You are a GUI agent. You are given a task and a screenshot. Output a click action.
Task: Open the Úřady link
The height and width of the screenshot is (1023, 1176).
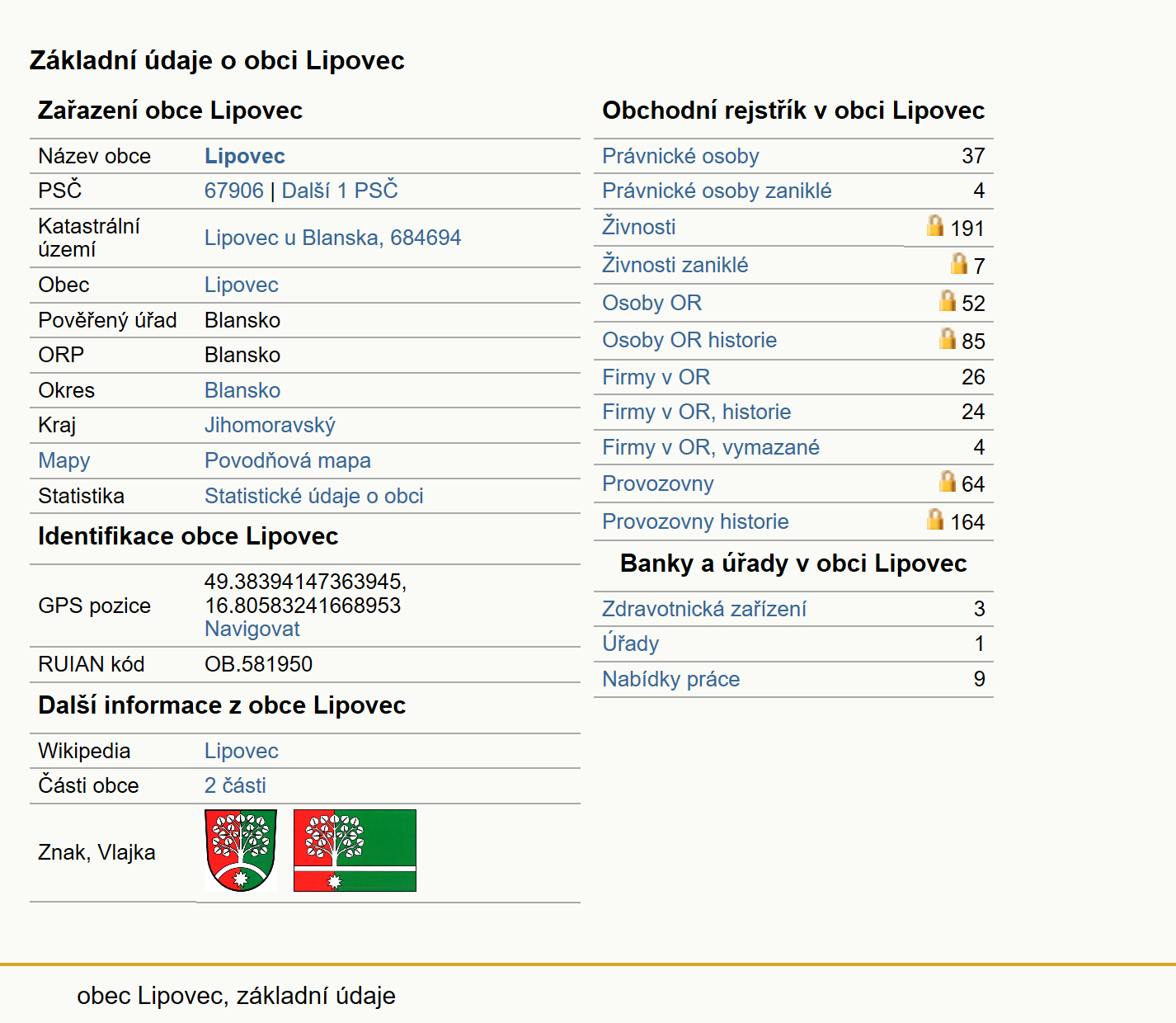click(x=630, y=643)
